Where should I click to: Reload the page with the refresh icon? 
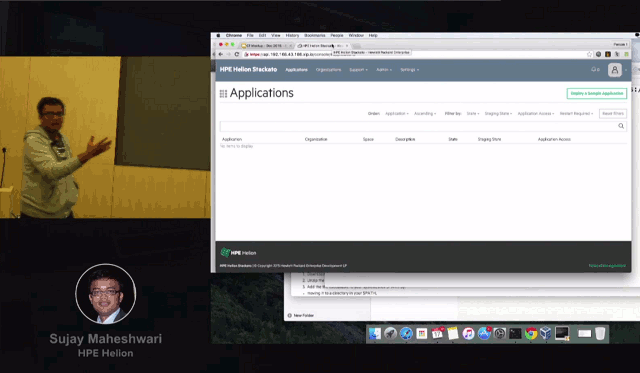237,54
